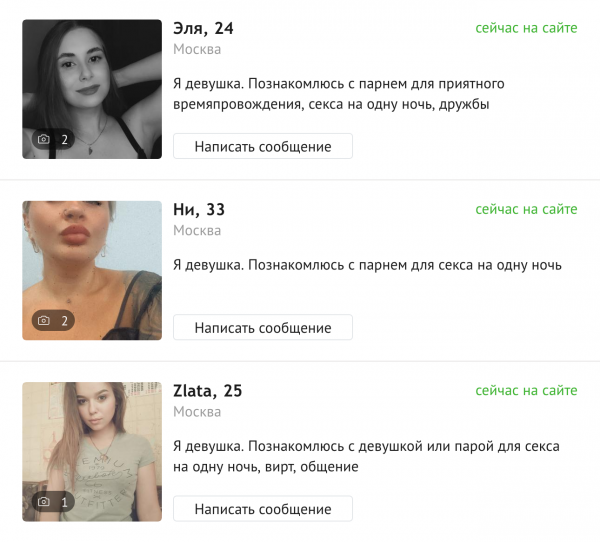Send a message to Zlata
This screenshot has height=542, width=600.
[x=263, y=509]
